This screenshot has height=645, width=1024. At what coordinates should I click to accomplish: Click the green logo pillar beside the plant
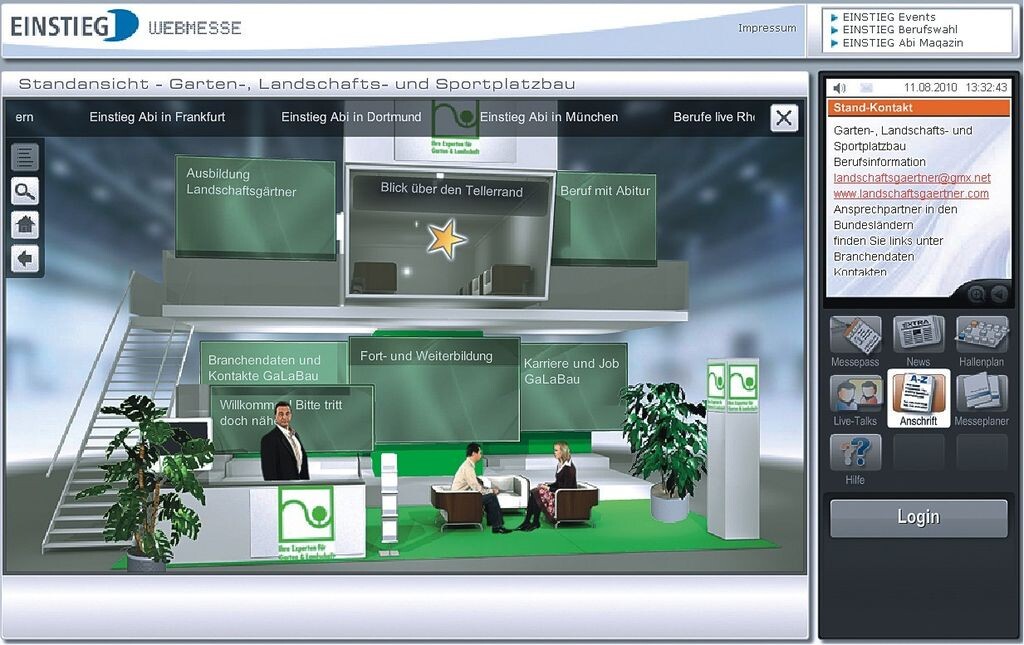click(x=733, y=450)
